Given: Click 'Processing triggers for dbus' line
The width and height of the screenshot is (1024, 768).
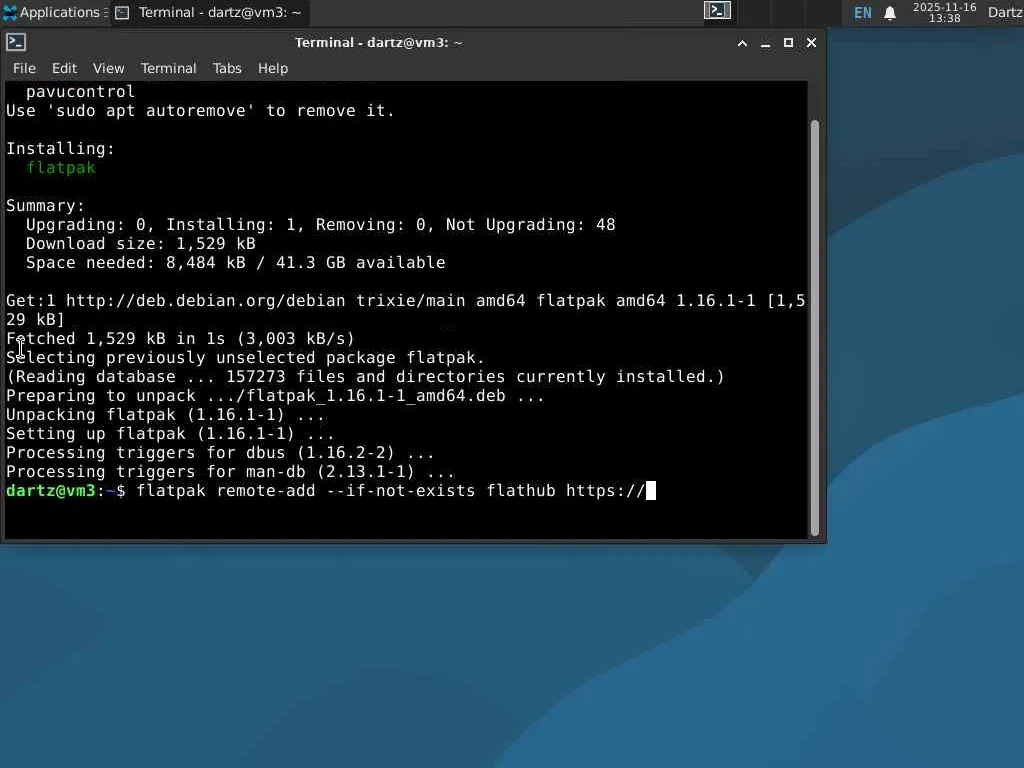Looking at the screenshot, I should tap(220, 453).
